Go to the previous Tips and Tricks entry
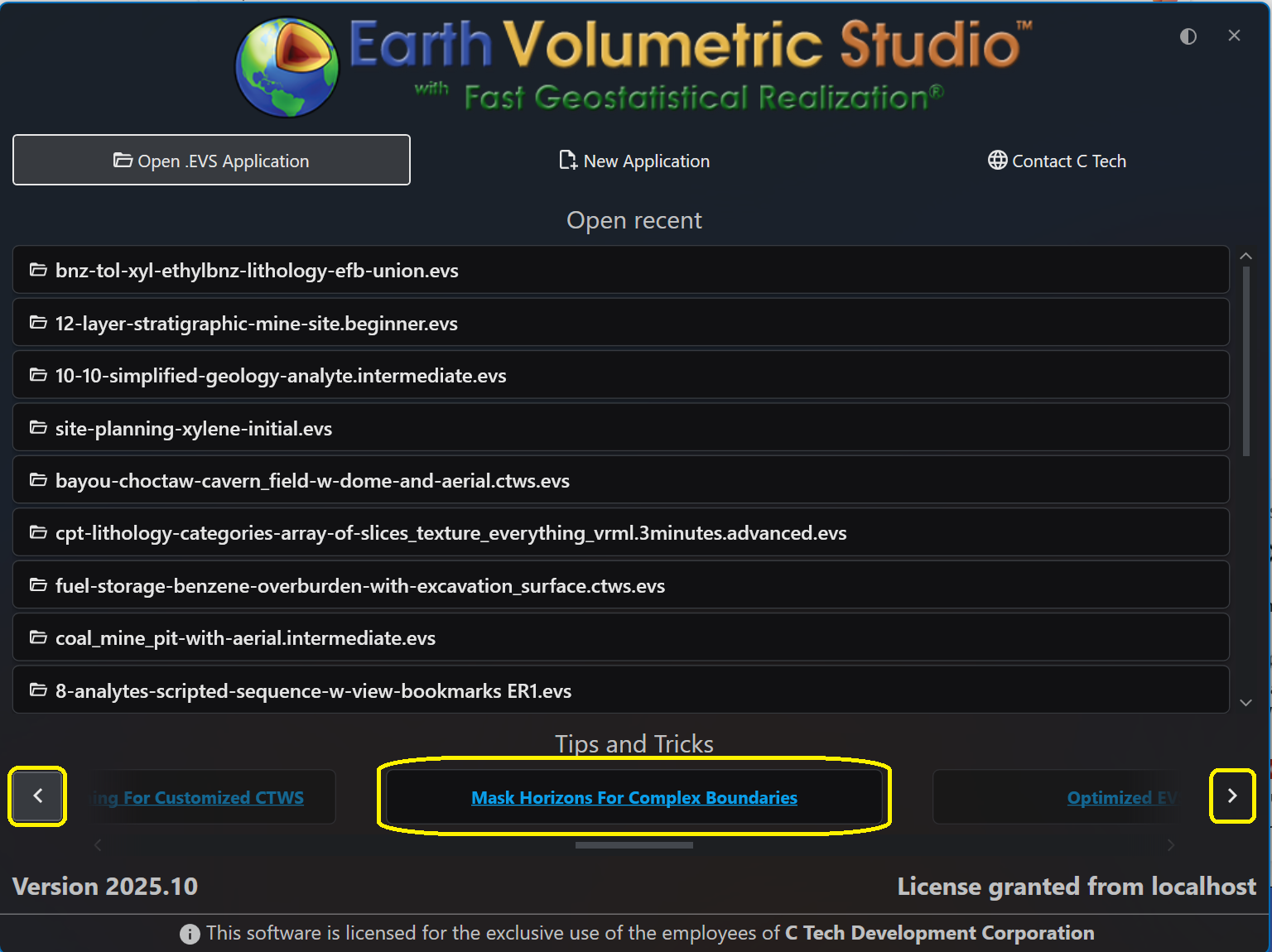1272x952 pixels. pos(37,796)
